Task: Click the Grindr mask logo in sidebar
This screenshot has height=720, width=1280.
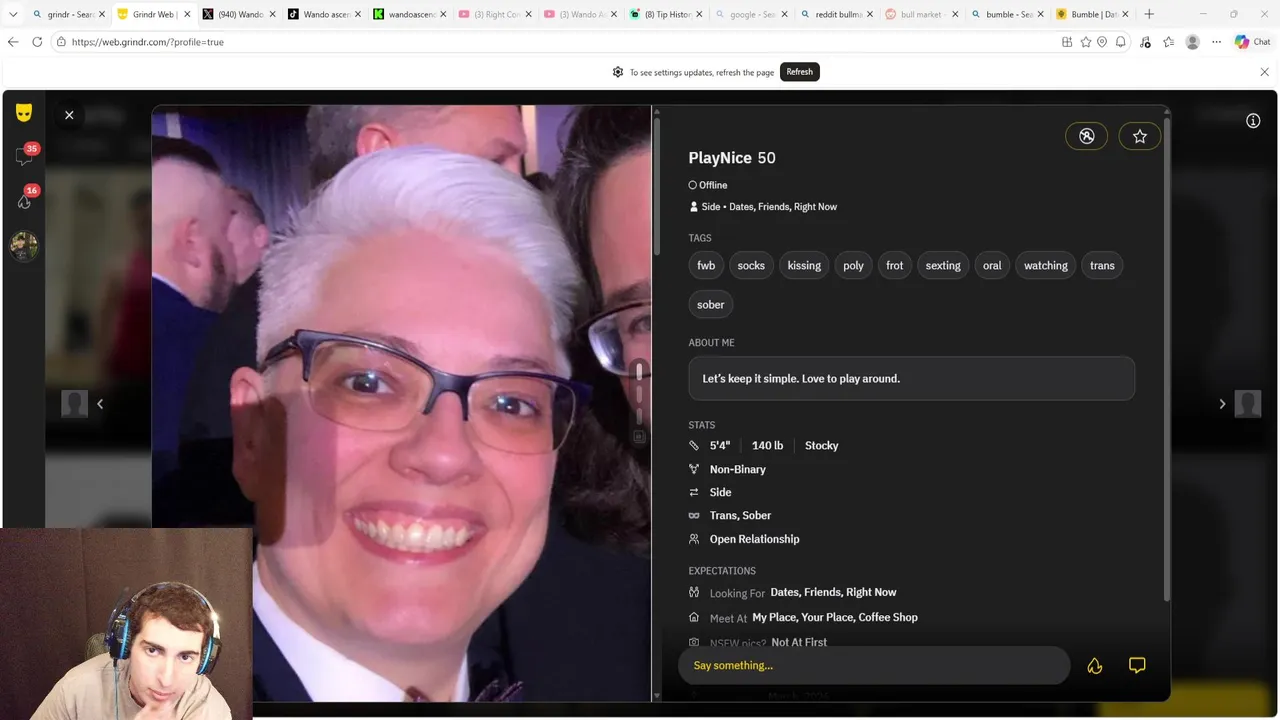Action: (x=24, y=113)
